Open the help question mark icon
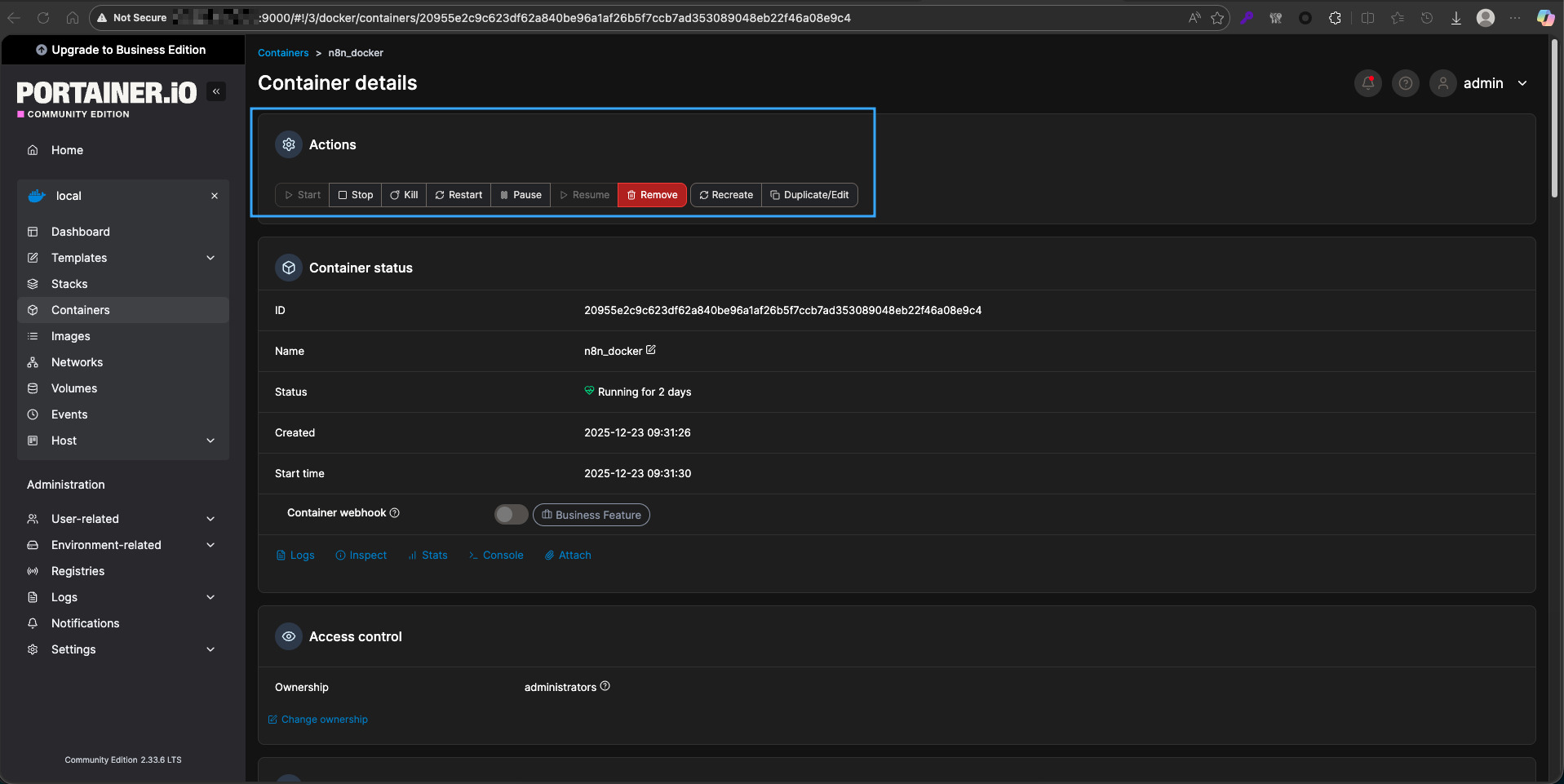The width and height of the screenshot is (1564, 784). pos(1405,83)
